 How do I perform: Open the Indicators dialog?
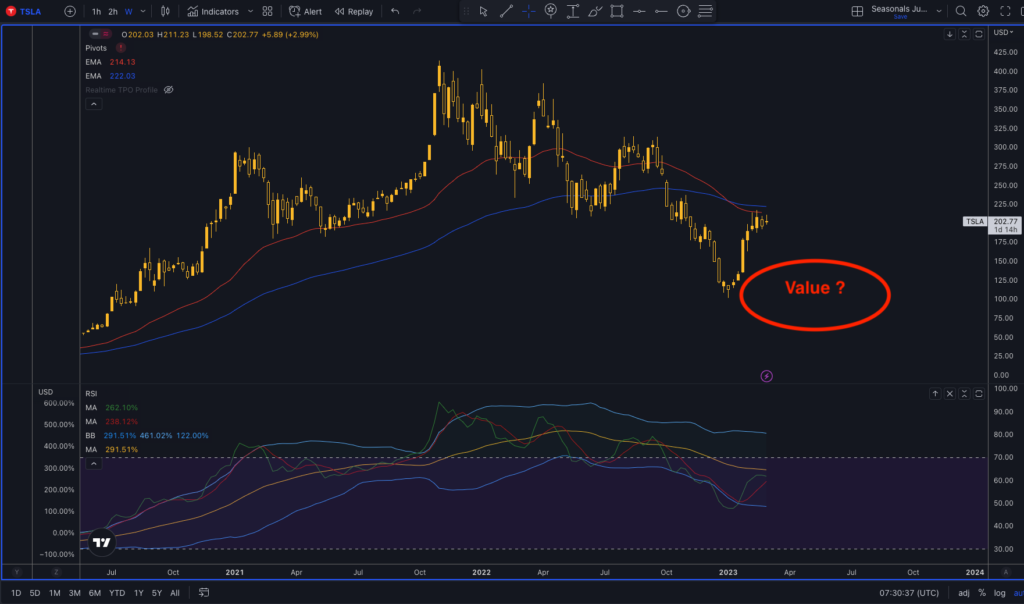pos(213,11)
